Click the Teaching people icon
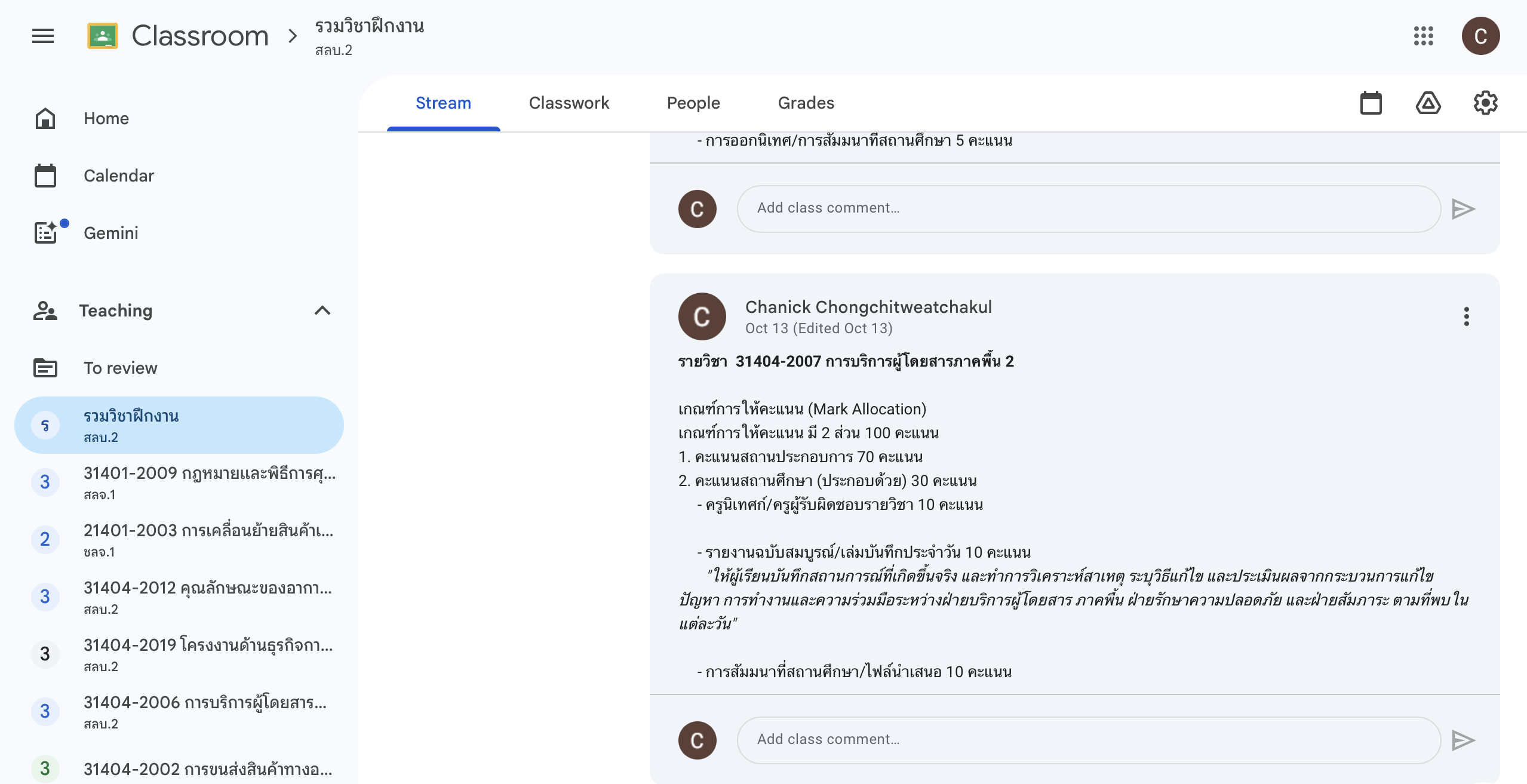This screenshot has width=1527, height=784. pos(45,310)
